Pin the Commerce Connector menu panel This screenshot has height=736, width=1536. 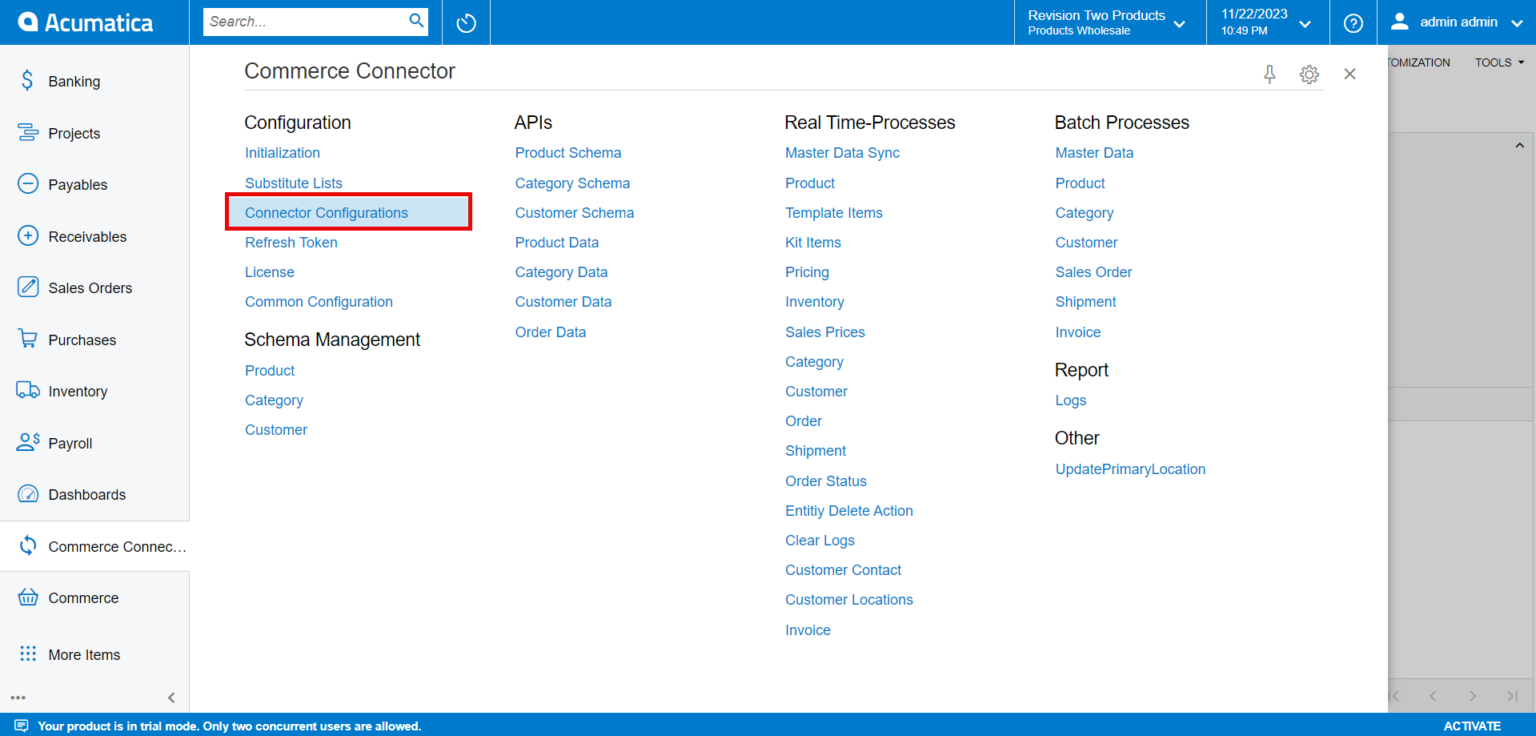1270,74
